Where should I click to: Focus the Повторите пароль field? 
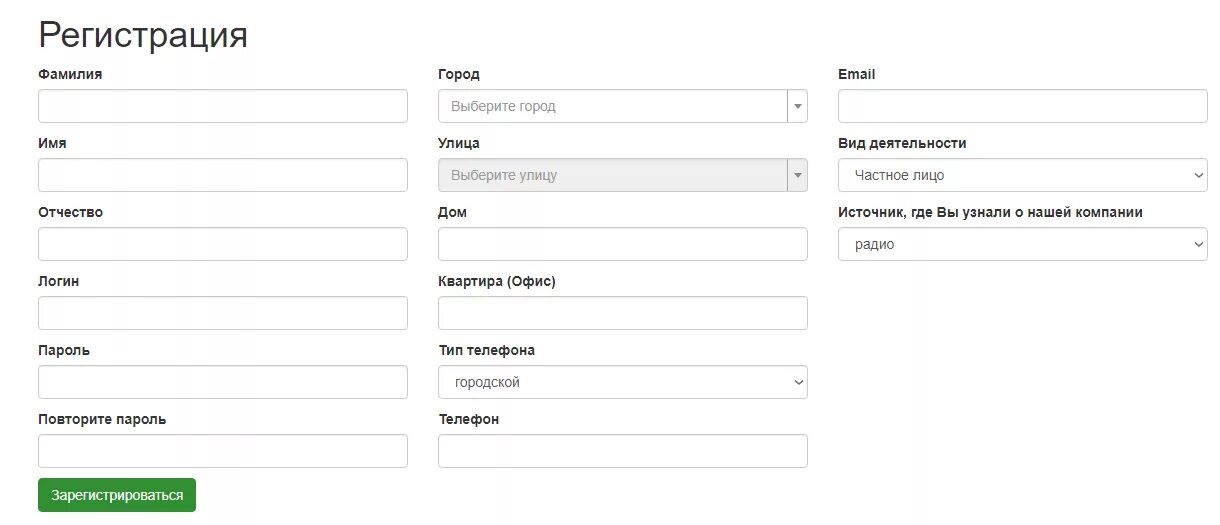[x=222, y=451]
